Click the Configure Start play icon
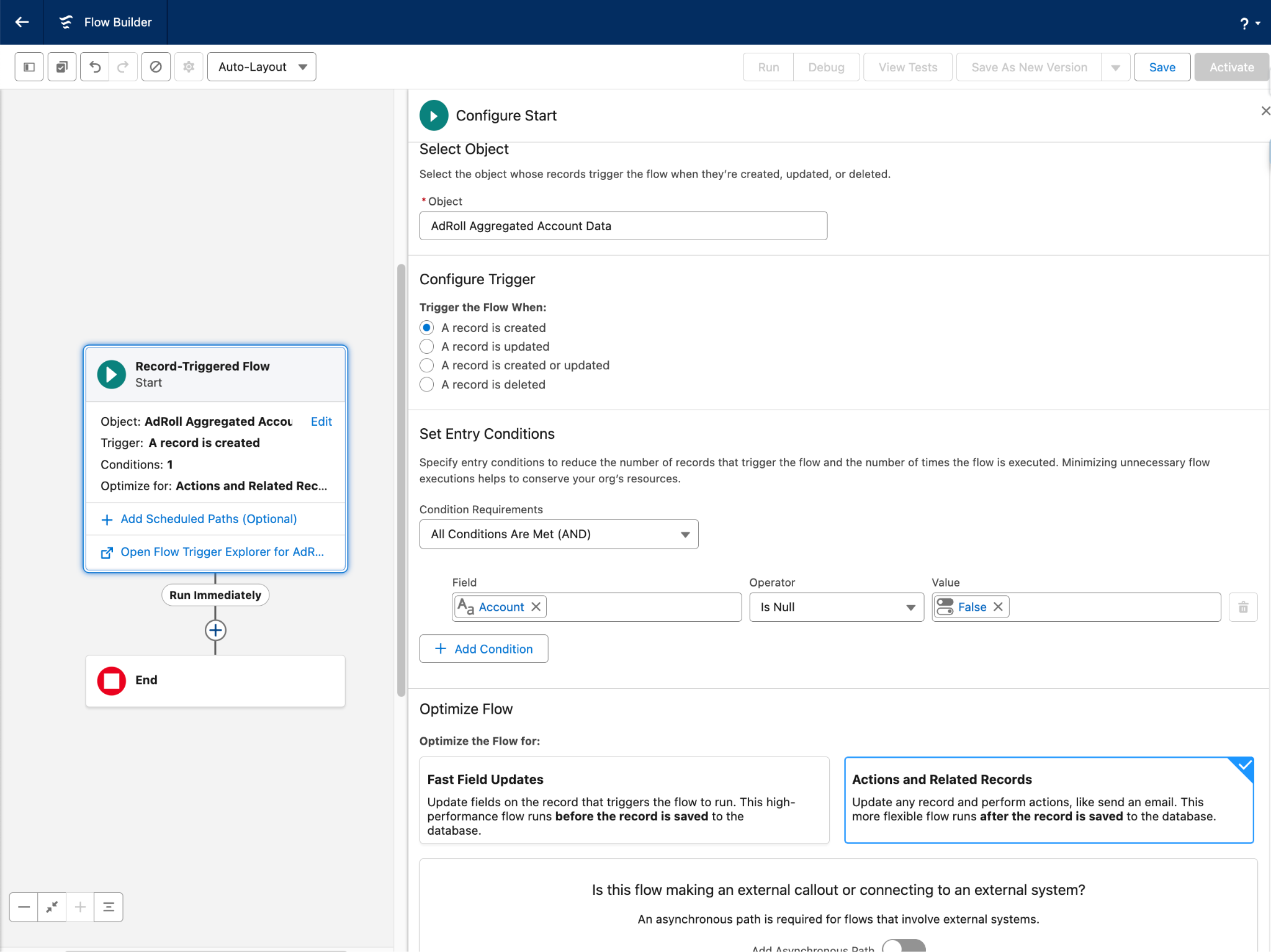Viewport: 1271px width, 952px height. 434,115
